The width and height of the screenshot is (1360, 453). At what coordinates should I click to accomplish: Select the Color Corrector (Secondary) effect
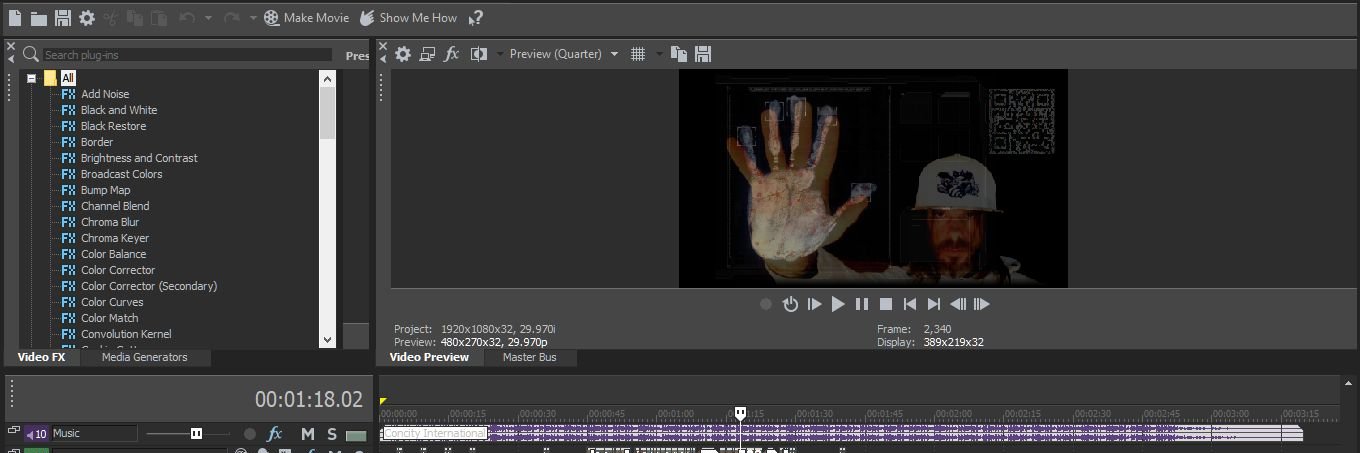(x=149, y=286)
